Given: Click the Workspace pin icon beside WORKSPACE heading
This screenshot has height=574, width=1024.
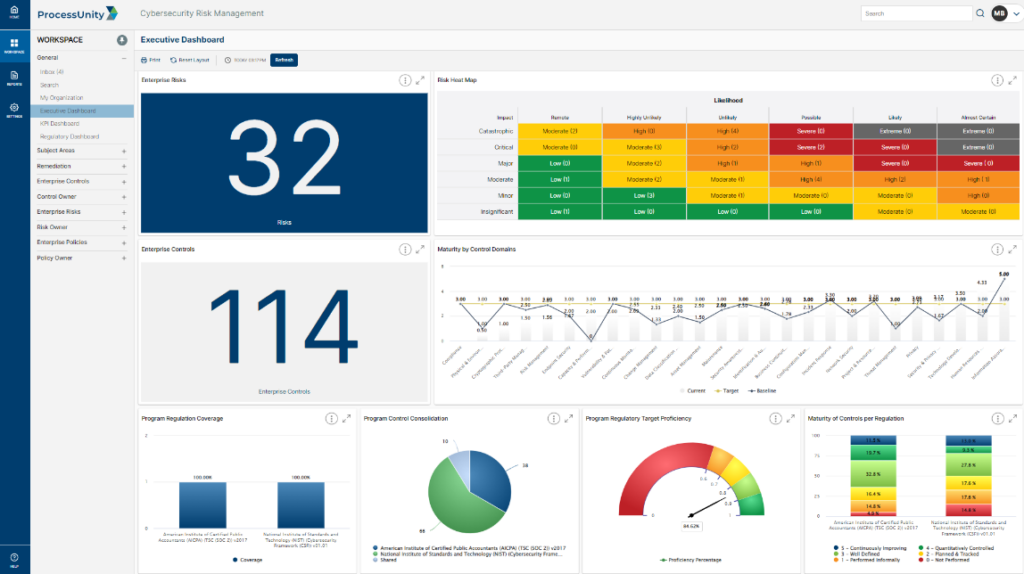Looking at the screenshot, I should [122, 40].
